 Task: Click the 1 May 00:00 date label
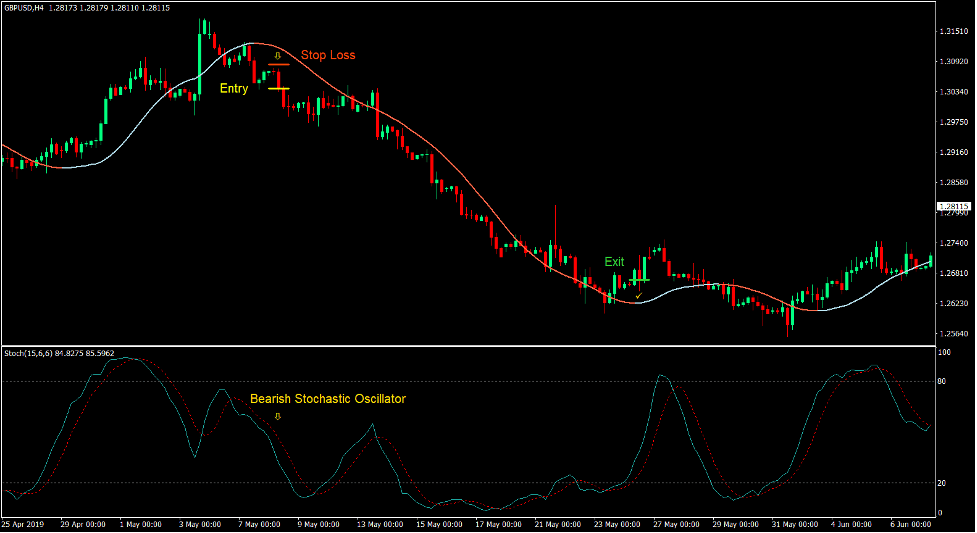[140, 524]
